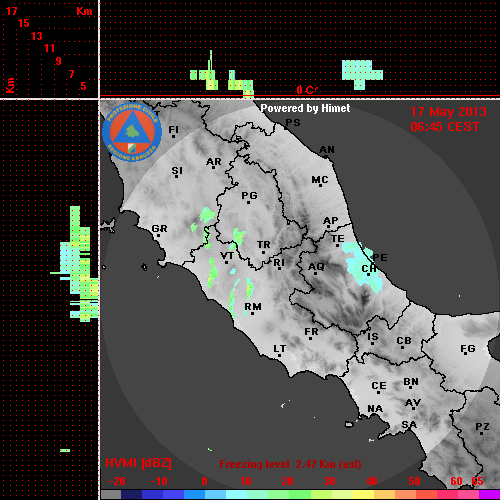
Task: Click the Freezing level 2.47 Km label
Action: (290, 464)
